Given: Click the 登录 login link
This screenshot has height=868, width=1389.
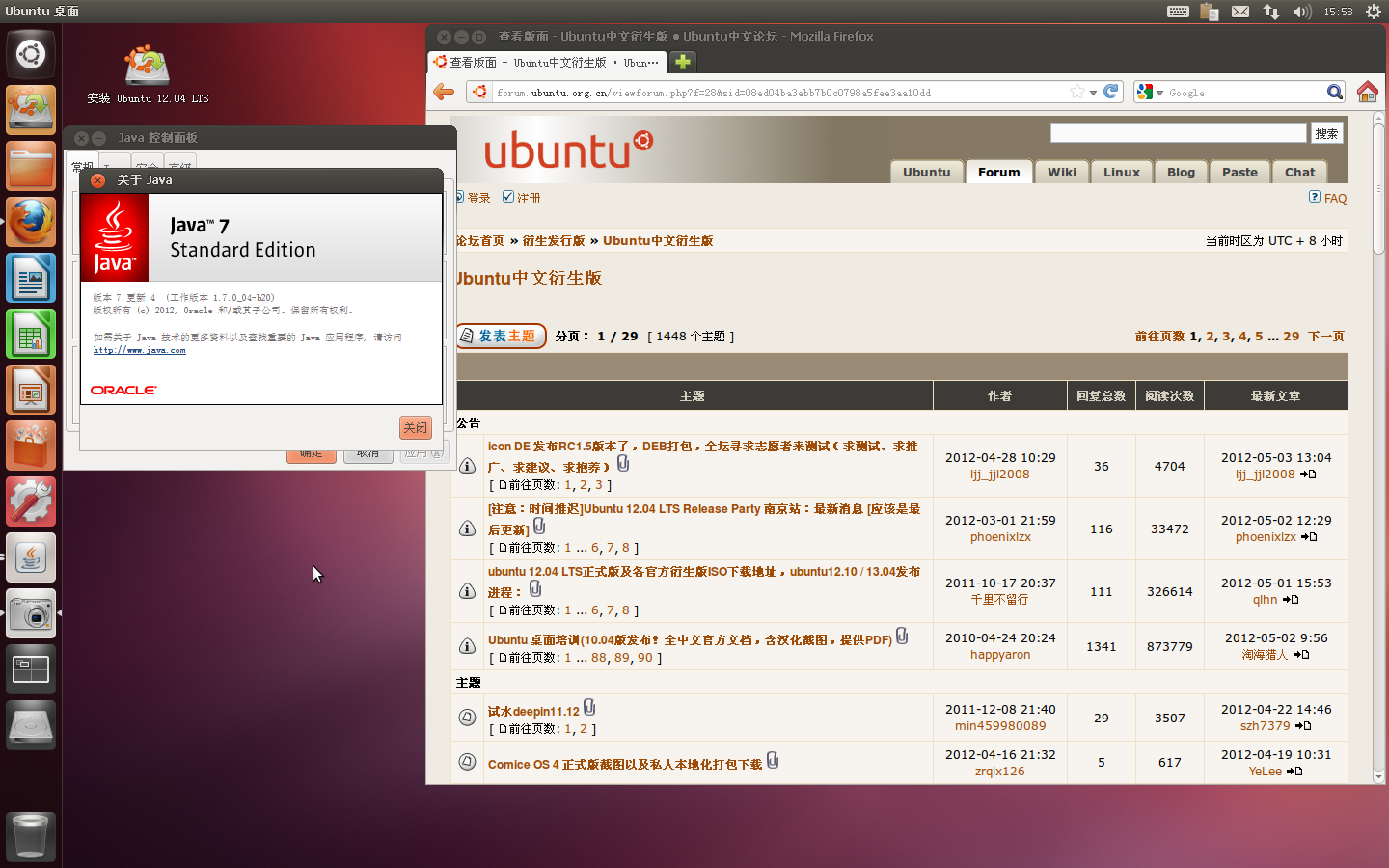Looking at the screenshot, I should [x=478, y=198].
